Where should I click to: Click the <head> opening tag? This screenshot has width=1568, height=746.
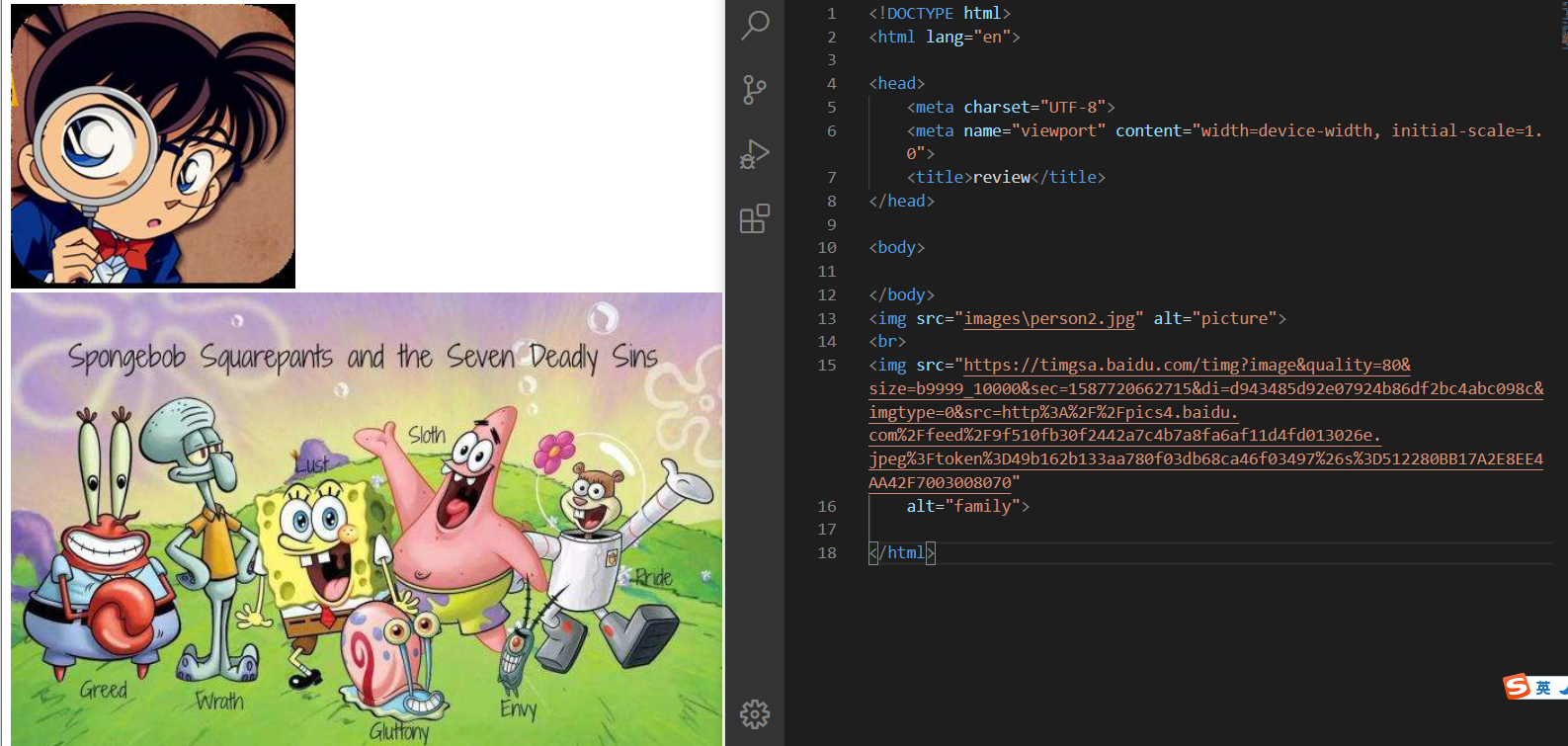[897, 83]
